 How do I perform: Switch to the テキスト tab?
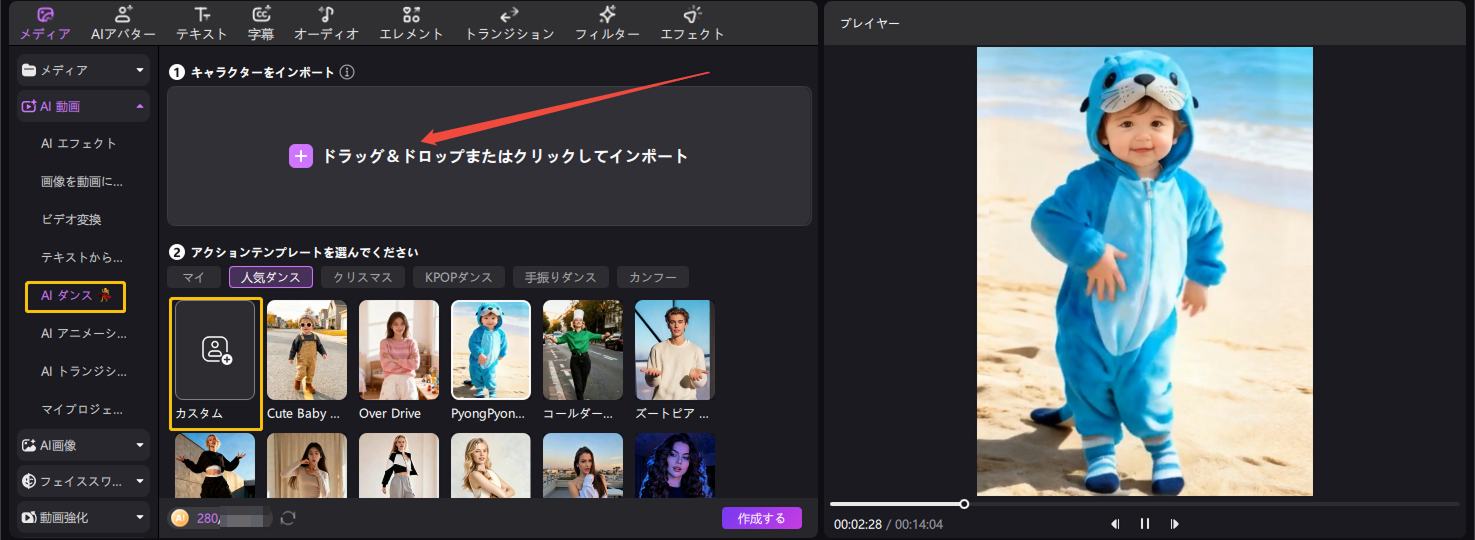pyautogui.click(x=202, y=23)
